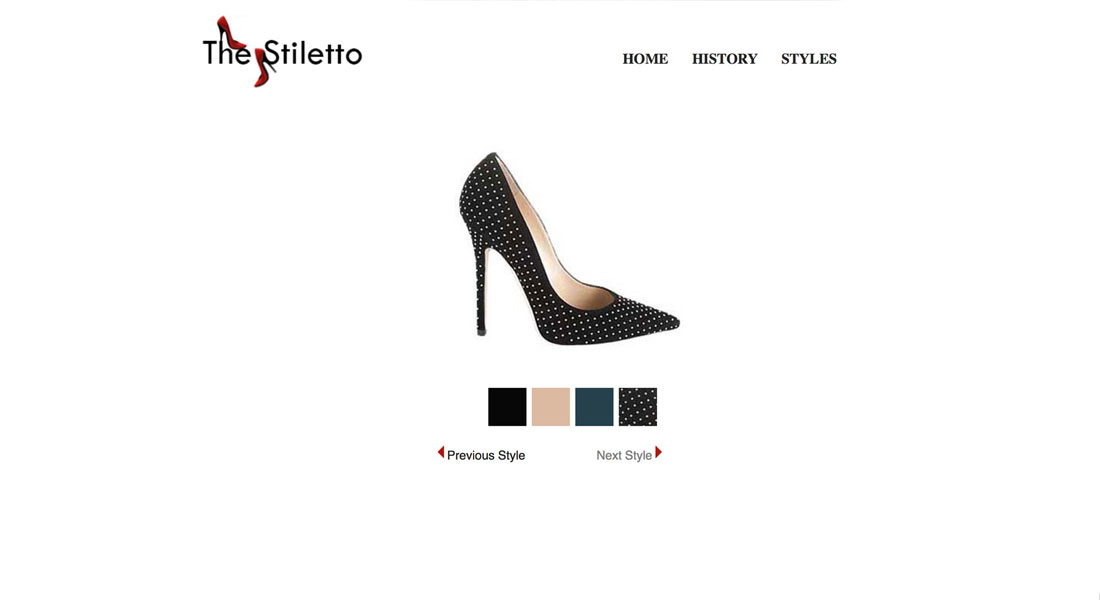Click the Next Style link text

click(624, 455)
